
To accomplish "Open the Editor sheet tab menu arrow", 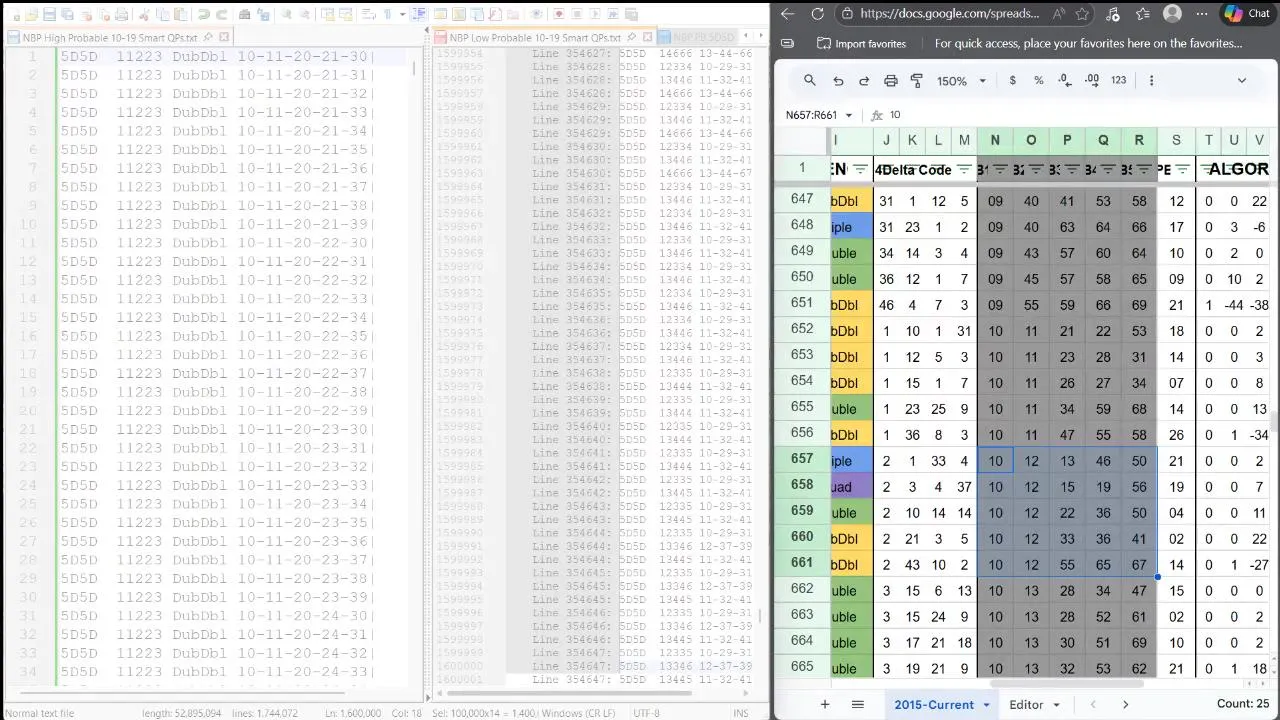I will click(1056, 705).
